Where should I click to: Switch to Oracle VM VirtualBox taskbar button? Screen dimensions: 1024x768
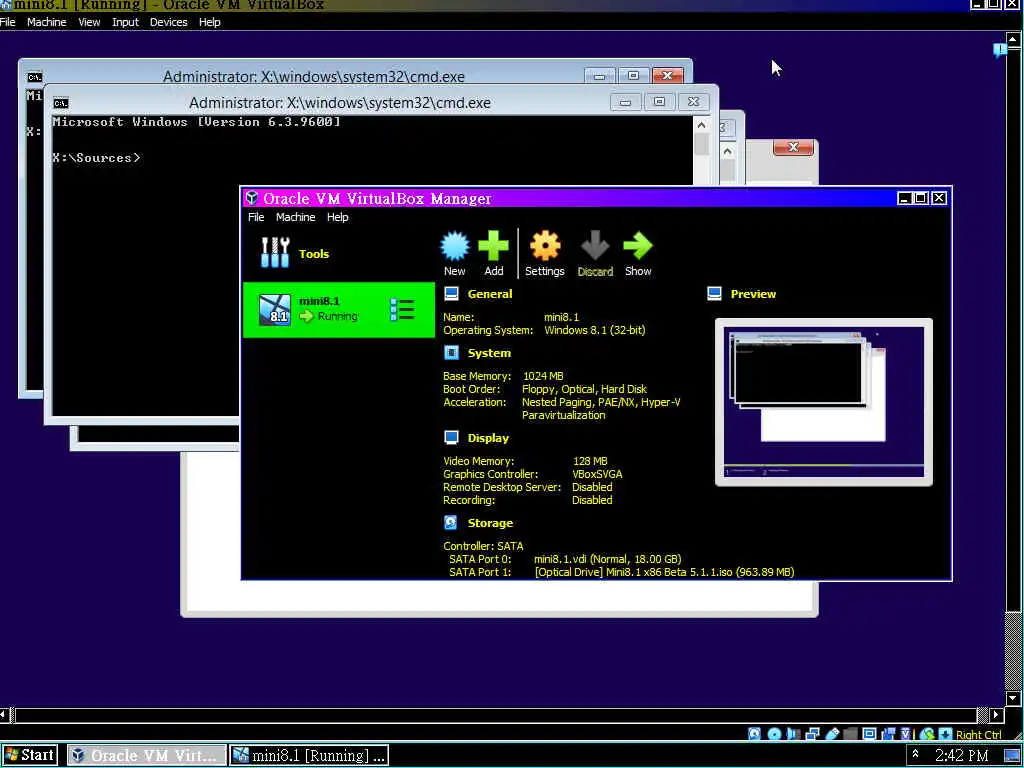[x=146, y=755]
